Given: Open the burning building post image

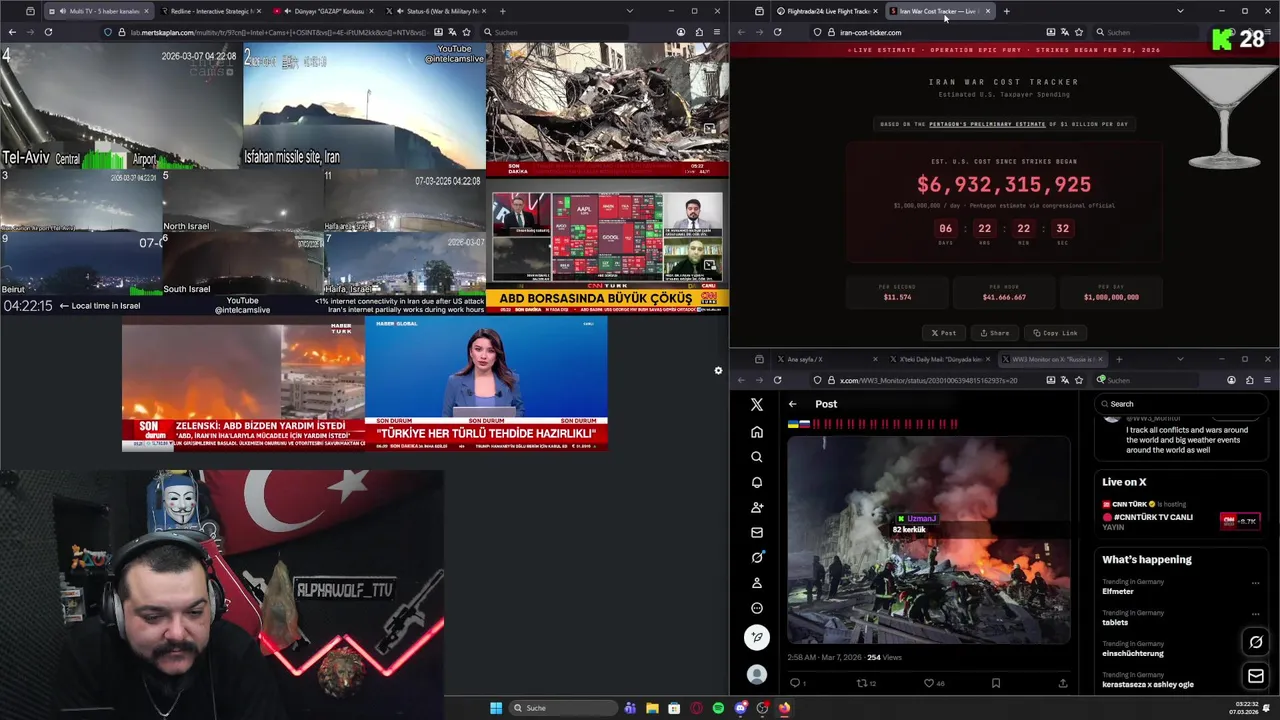Looking at the screenshot, I should pyautogui.click(x=928, y=540).
